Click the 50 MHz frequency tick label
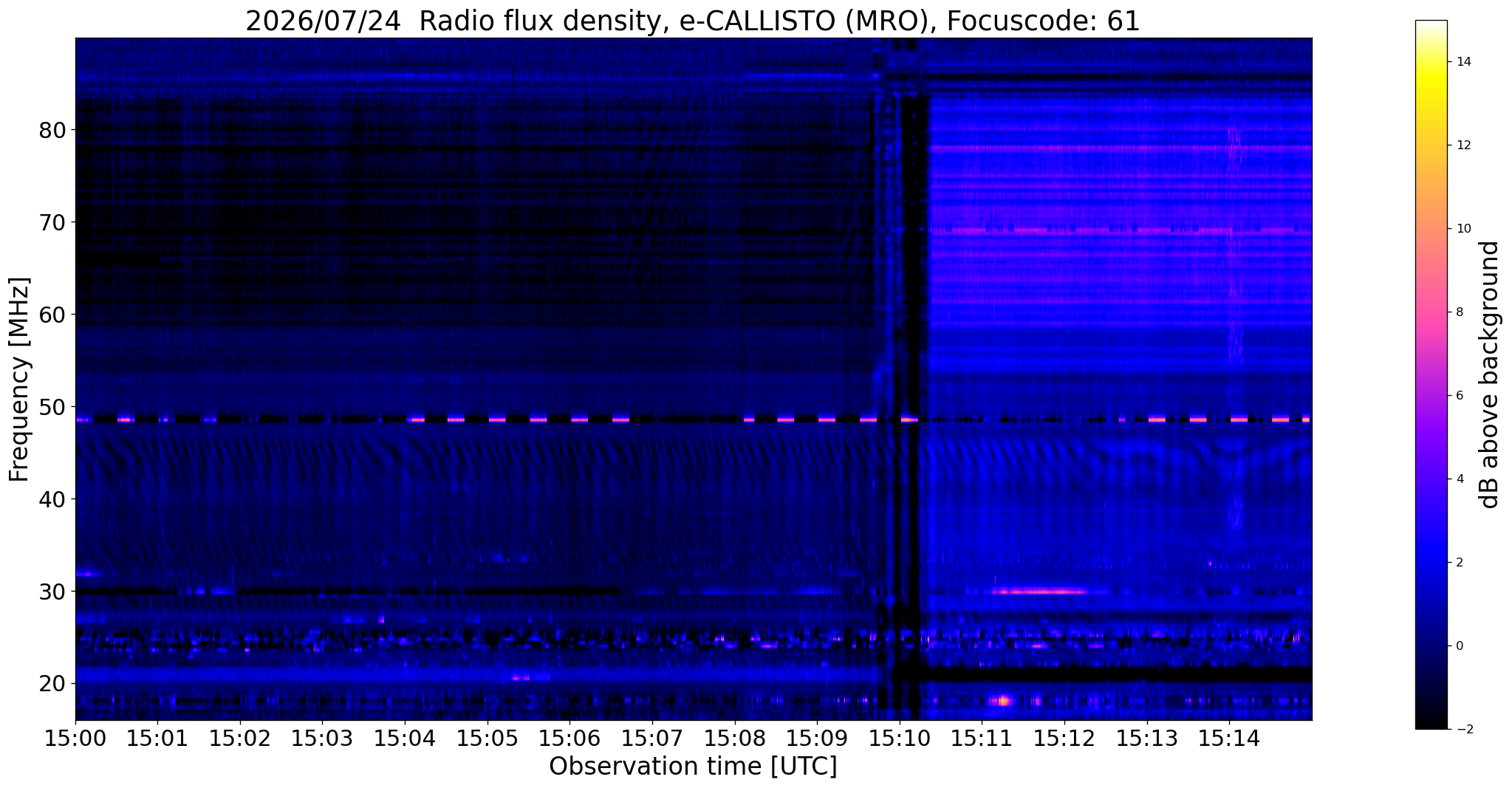 point(52,407)
